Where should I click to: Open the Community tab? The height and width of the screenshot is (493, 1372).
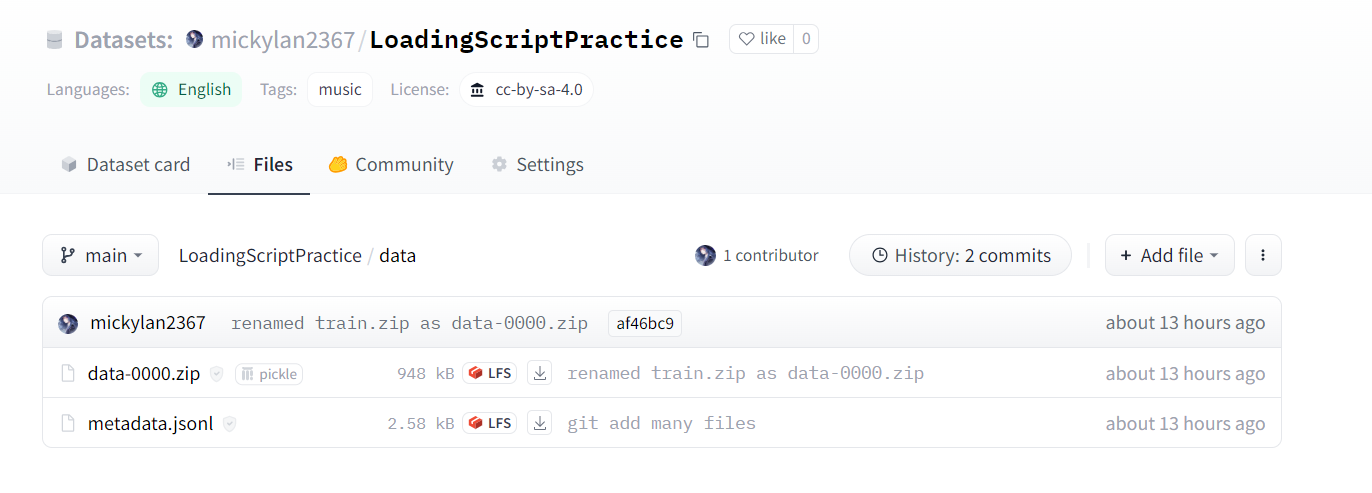(391, 165)
